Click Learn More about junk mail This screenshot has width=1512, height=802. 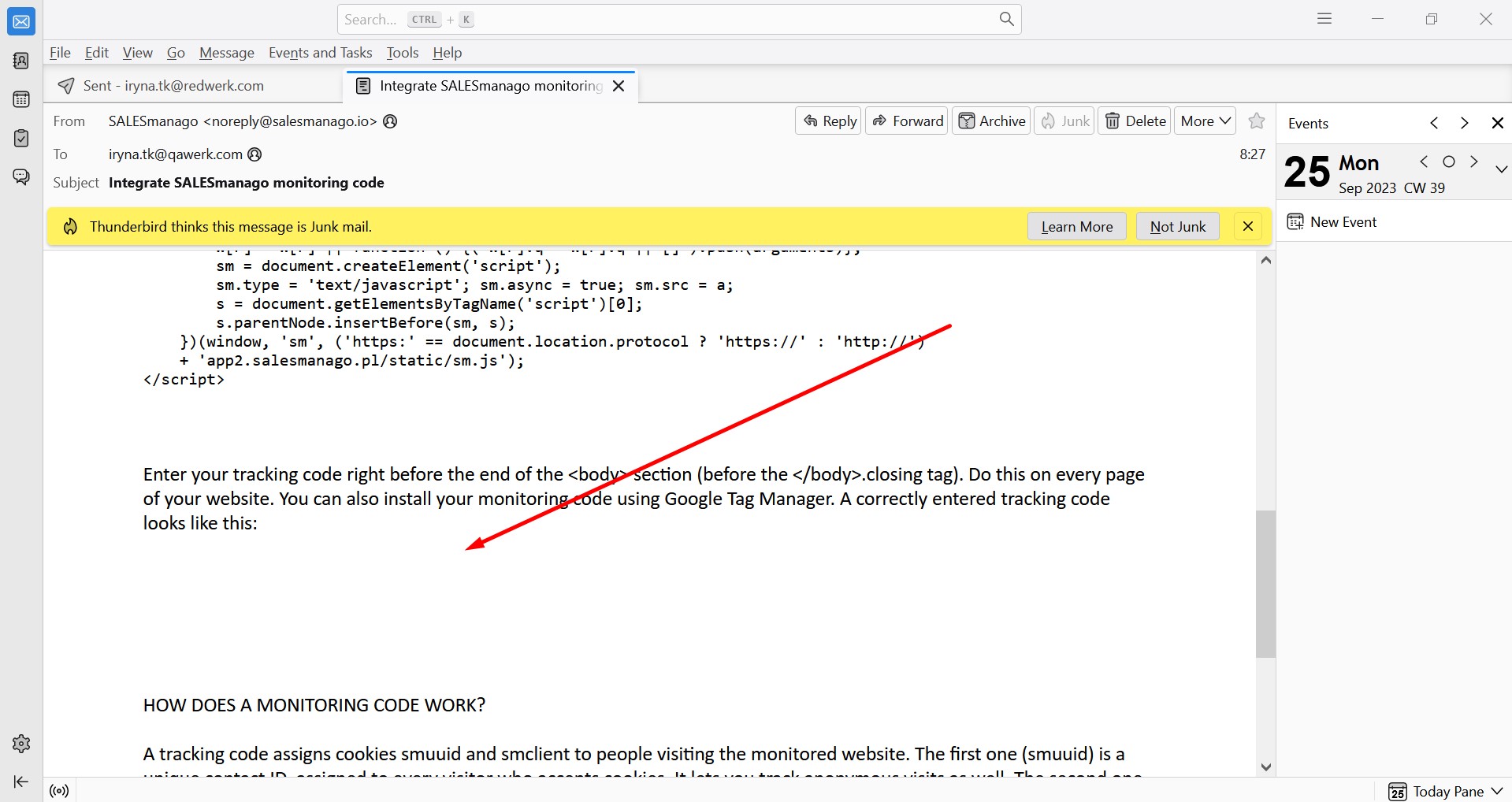[x=1076, y=227]
